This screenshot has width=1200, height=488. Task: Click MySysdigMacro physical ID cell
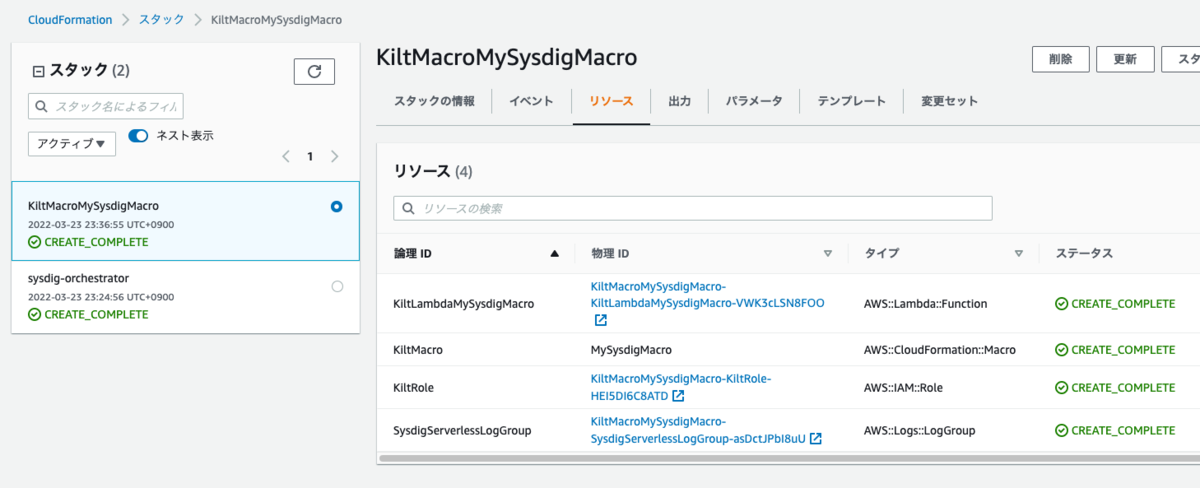pos(631,350)
